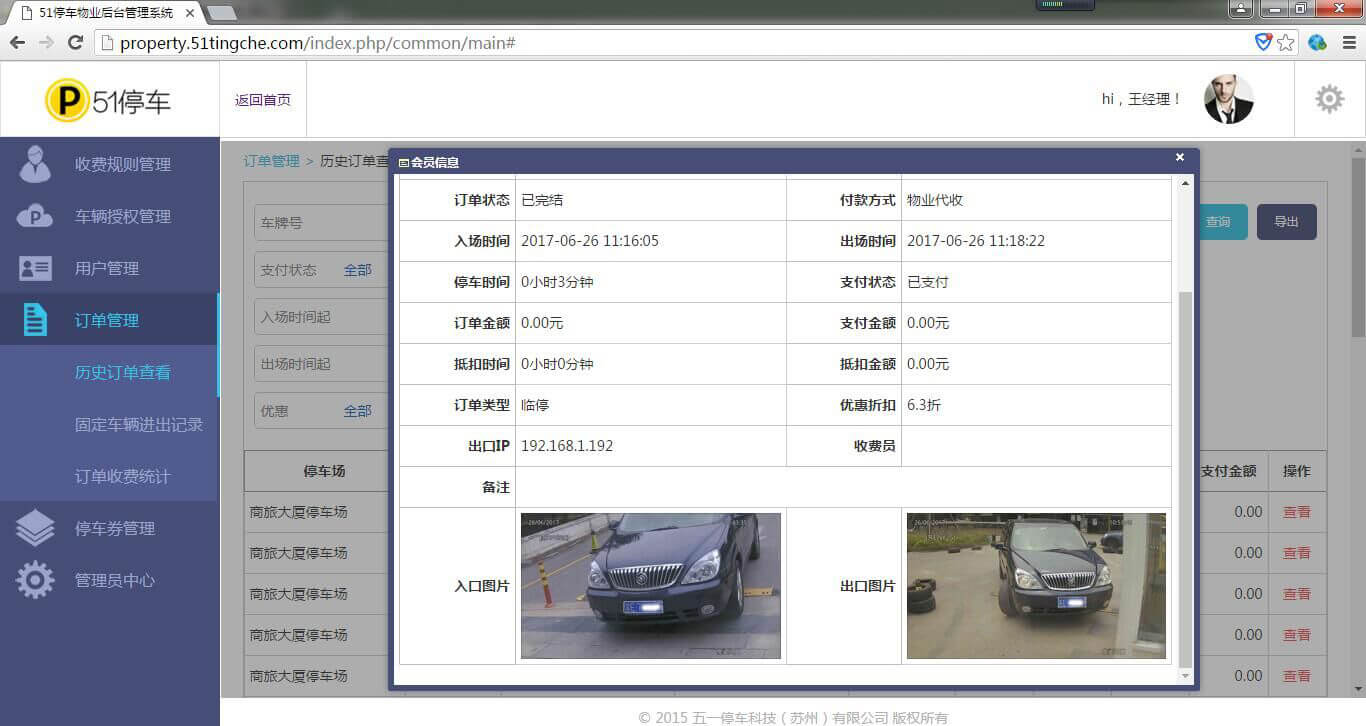This screenshot has height=726, width=1366.
Task: Bookmark this page with star icon
Action: click(x=1286, y=43)
